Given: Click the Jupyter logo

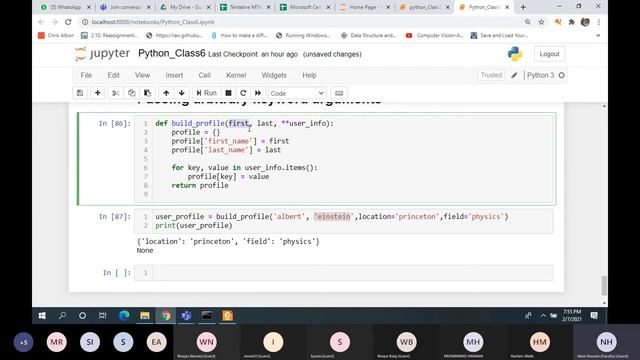Looking at the screenshot, I should coord(102,54).
